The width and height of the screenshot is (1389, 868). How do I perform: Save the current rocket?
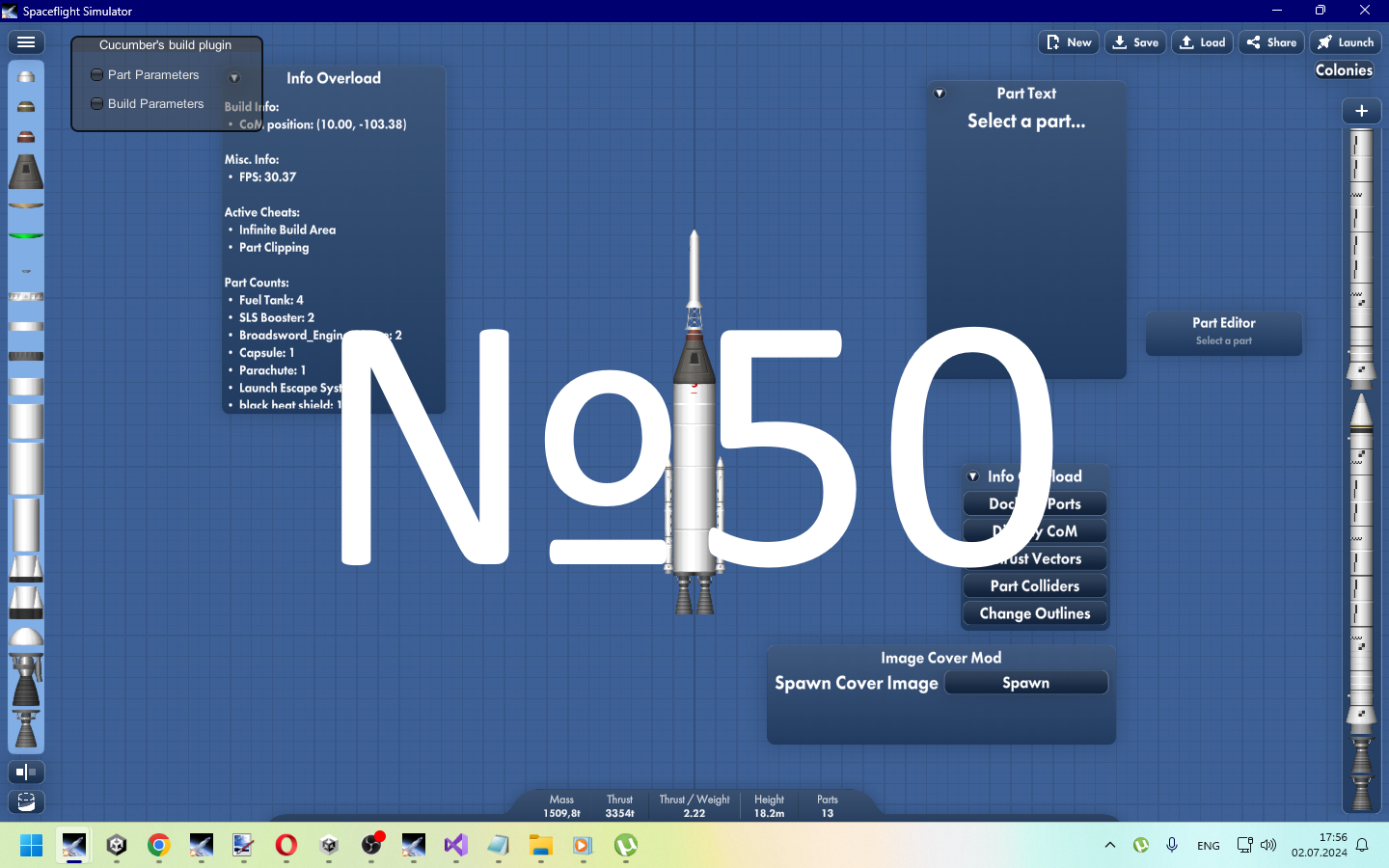click(1135, 42)
